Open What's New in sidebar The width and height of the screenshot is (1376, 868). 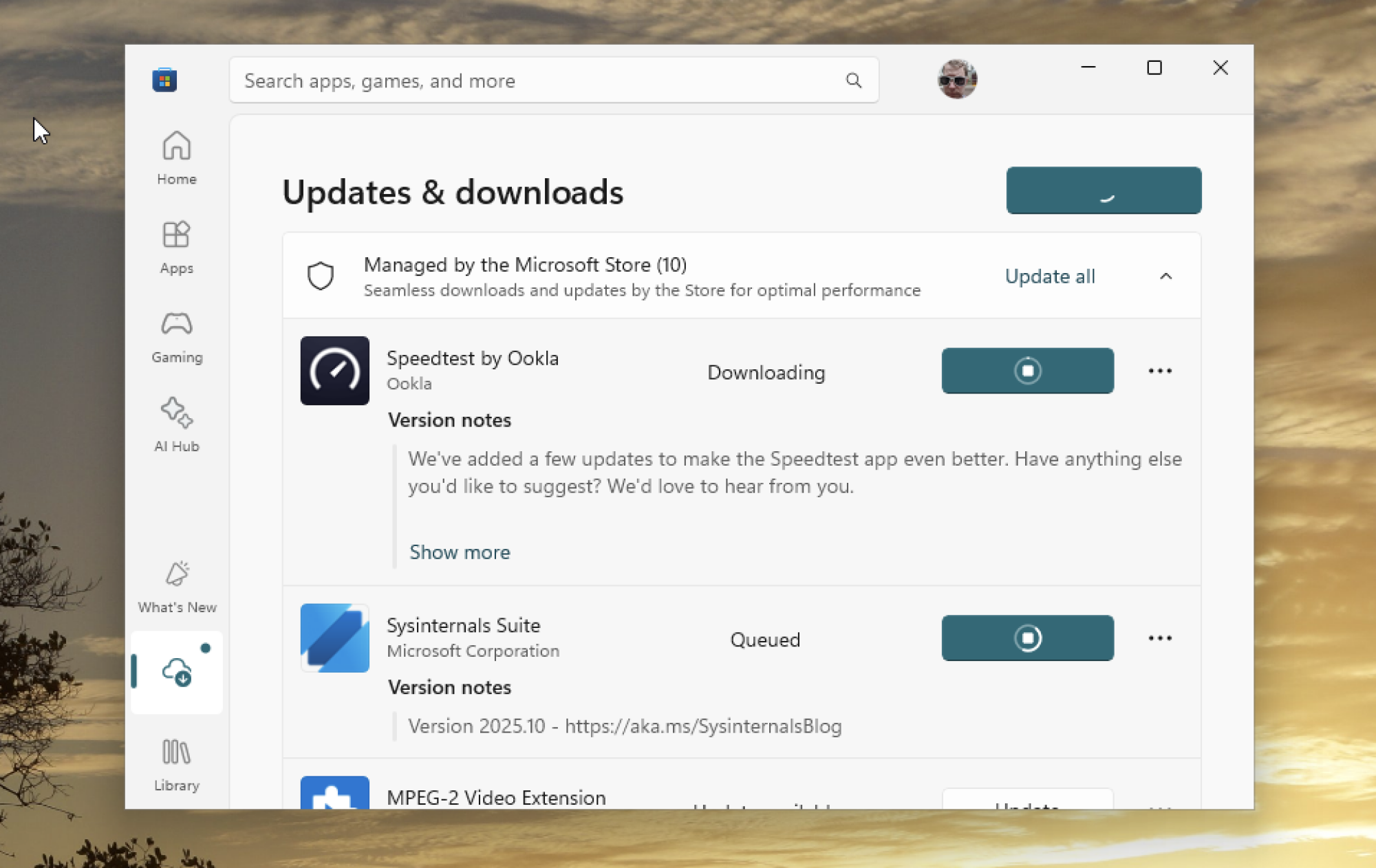pos(177,586)
